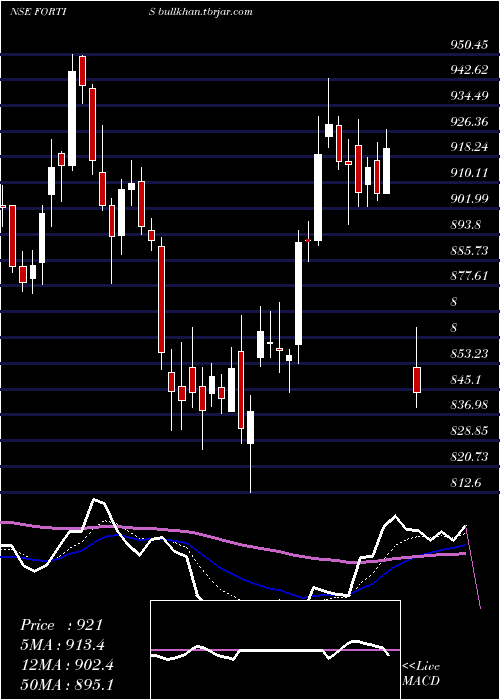
Task: Click the 910.11 price label
Action: 469,173
